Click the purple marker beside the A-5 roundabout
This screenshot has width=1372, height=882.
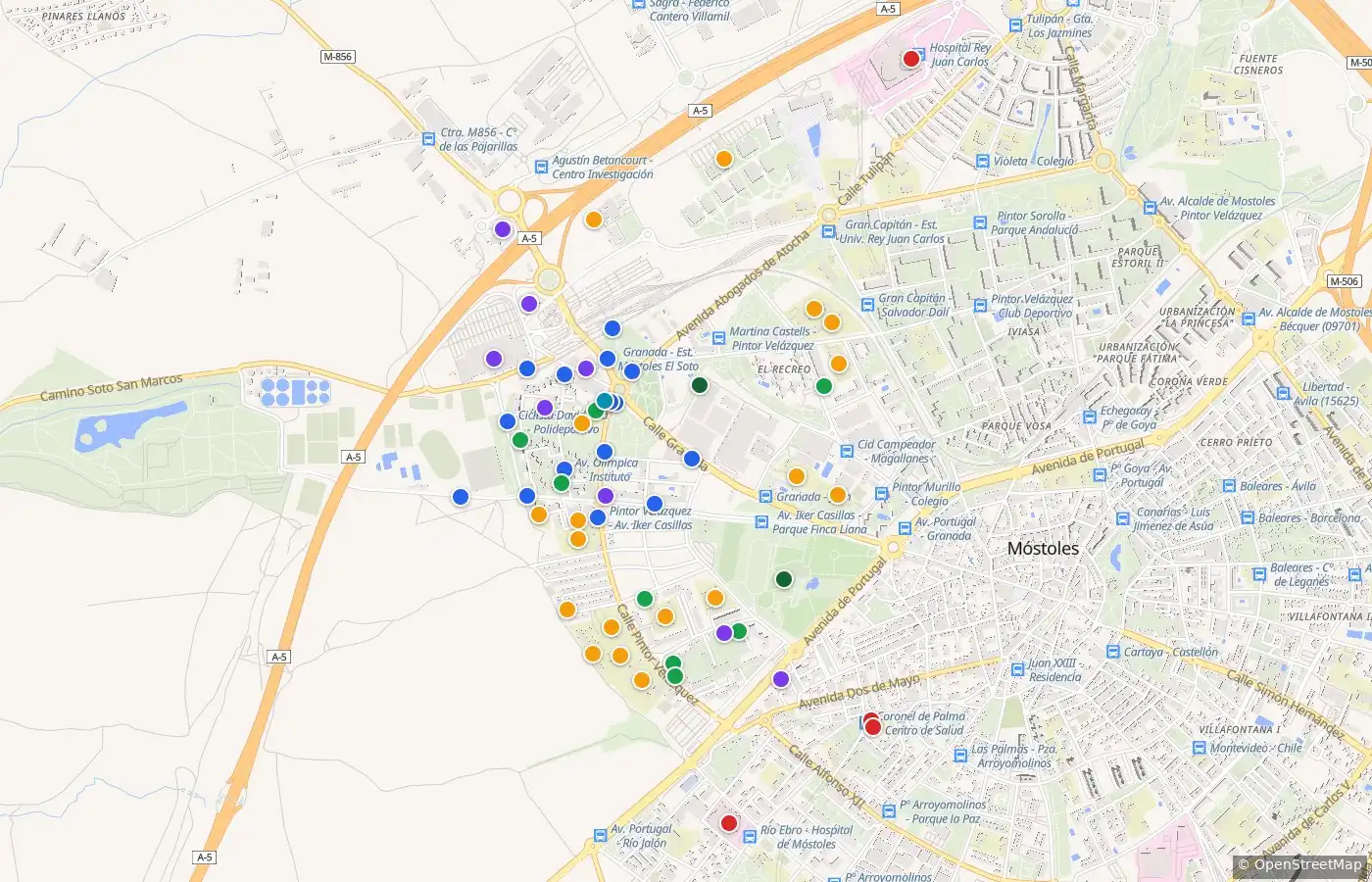click(x=503, y=229)
